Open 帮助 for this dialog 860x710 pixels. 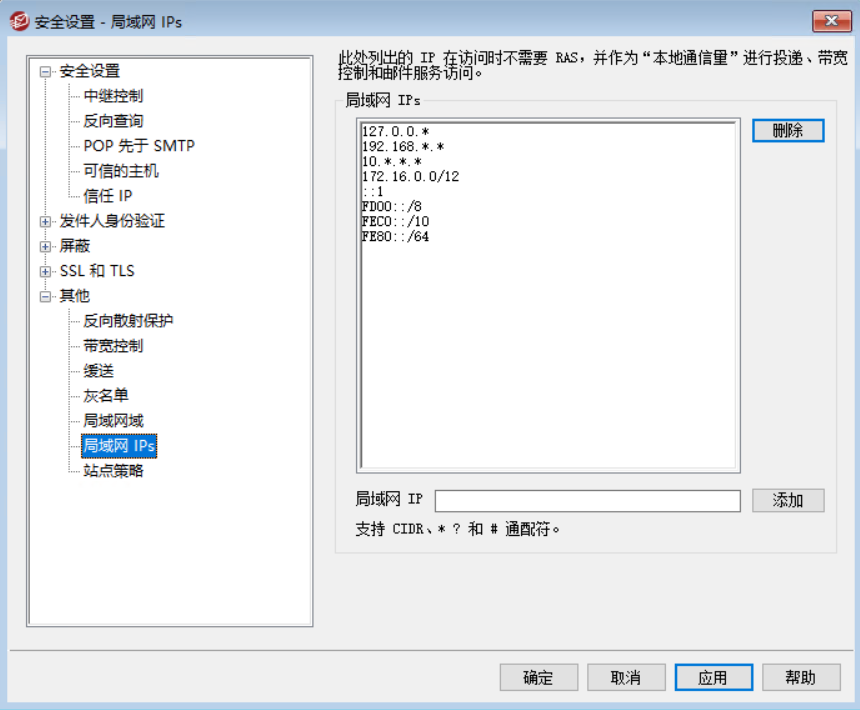pos(801,678)
